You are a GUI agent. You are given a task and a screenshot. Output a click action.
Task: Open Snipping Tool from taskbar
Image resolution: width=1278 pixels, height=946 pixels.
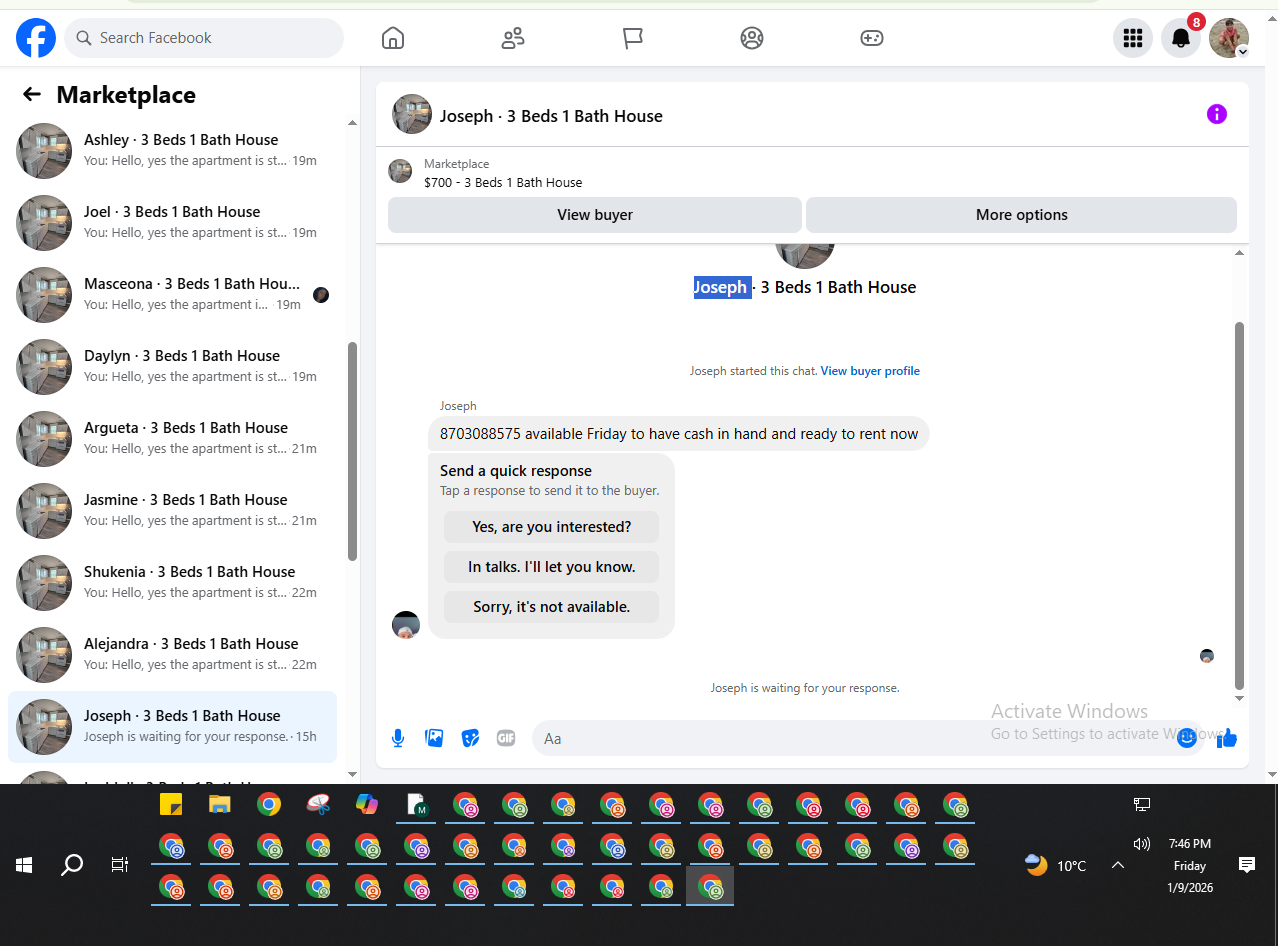[x=318, y=804]
